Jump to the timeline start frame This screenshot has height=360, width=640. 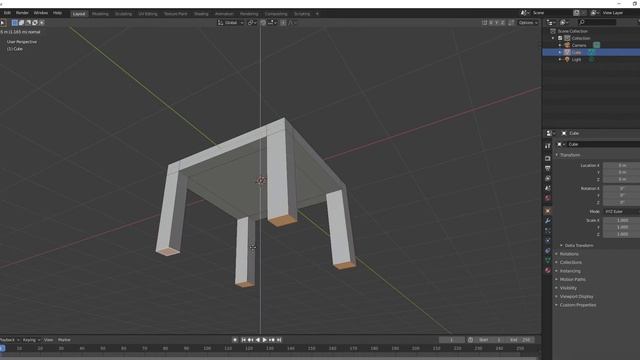coord(244,340)
